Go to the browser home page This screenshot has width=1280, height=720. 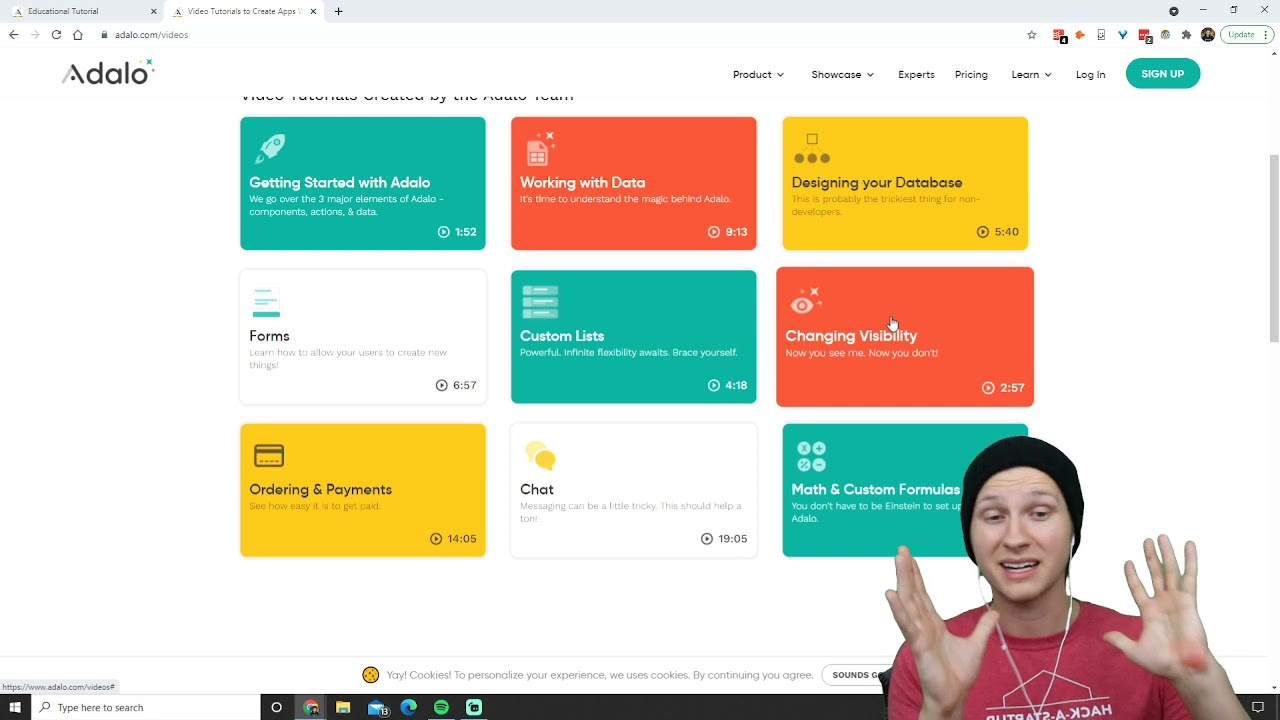point(78,35)
